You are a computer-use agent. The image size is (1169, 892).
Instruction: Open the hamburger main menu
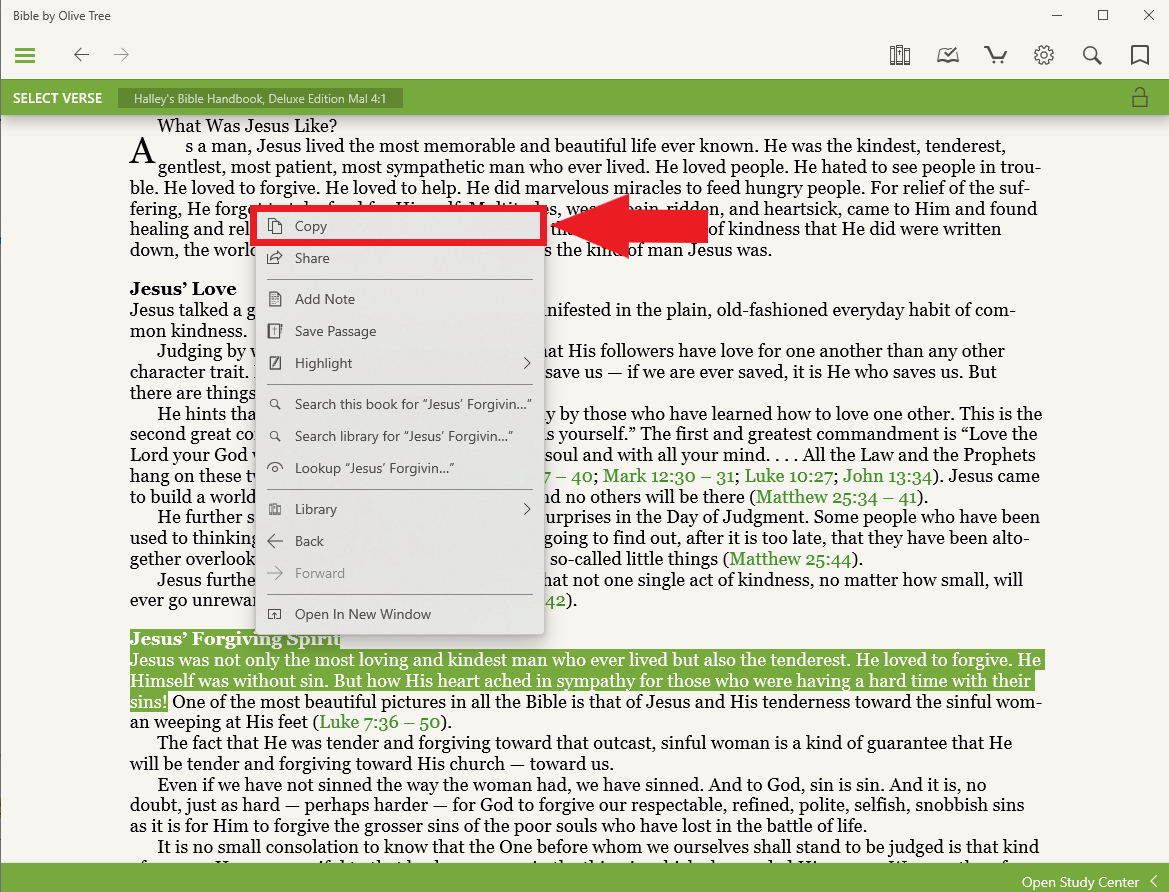click(x=25, y=55)
